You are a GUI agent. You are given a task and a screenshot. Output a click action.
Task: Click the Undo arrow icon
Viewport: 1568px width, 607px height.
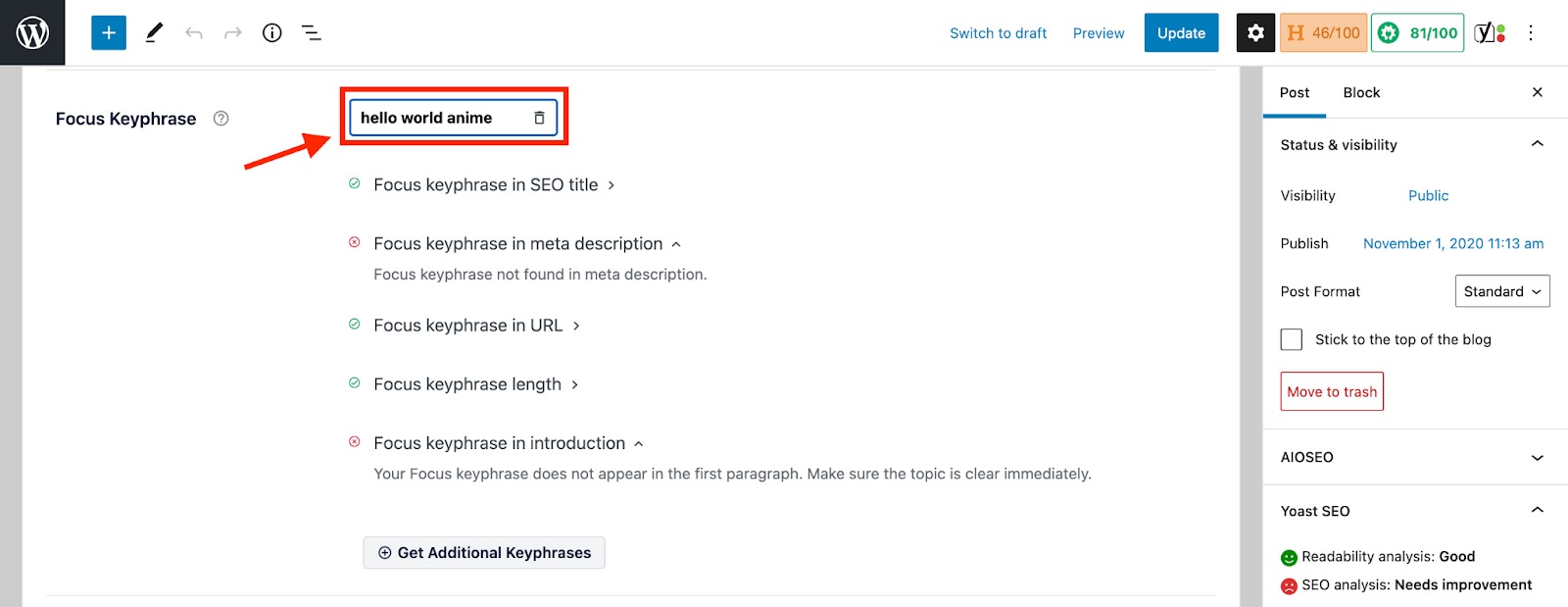point(194,32)
